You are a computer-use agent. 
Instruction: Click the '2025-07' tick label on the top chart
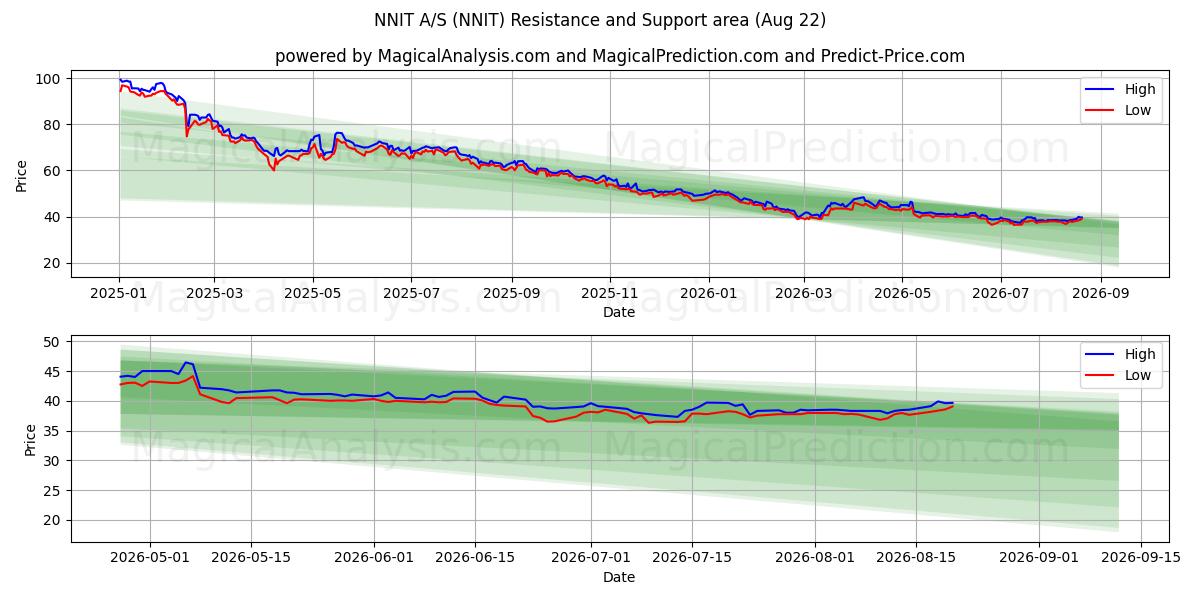411,294
